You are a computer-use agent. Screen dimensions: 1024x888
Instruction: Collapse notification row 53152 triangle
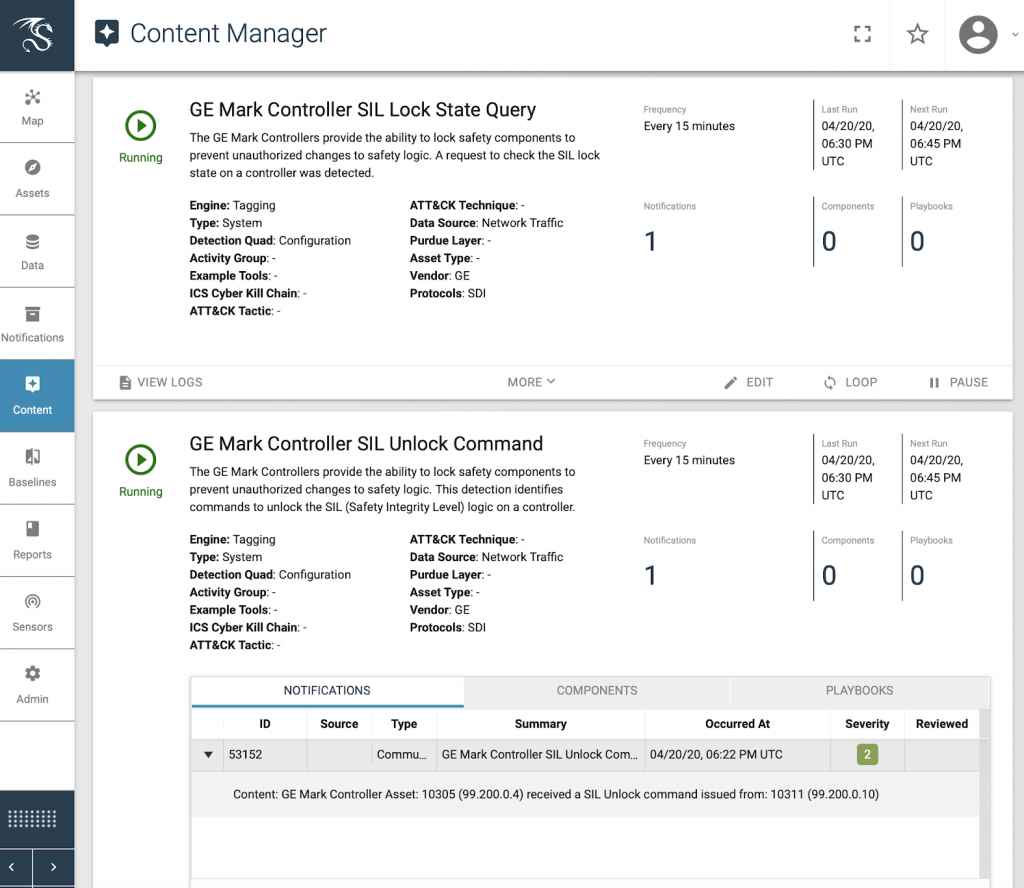coord(208,755)
